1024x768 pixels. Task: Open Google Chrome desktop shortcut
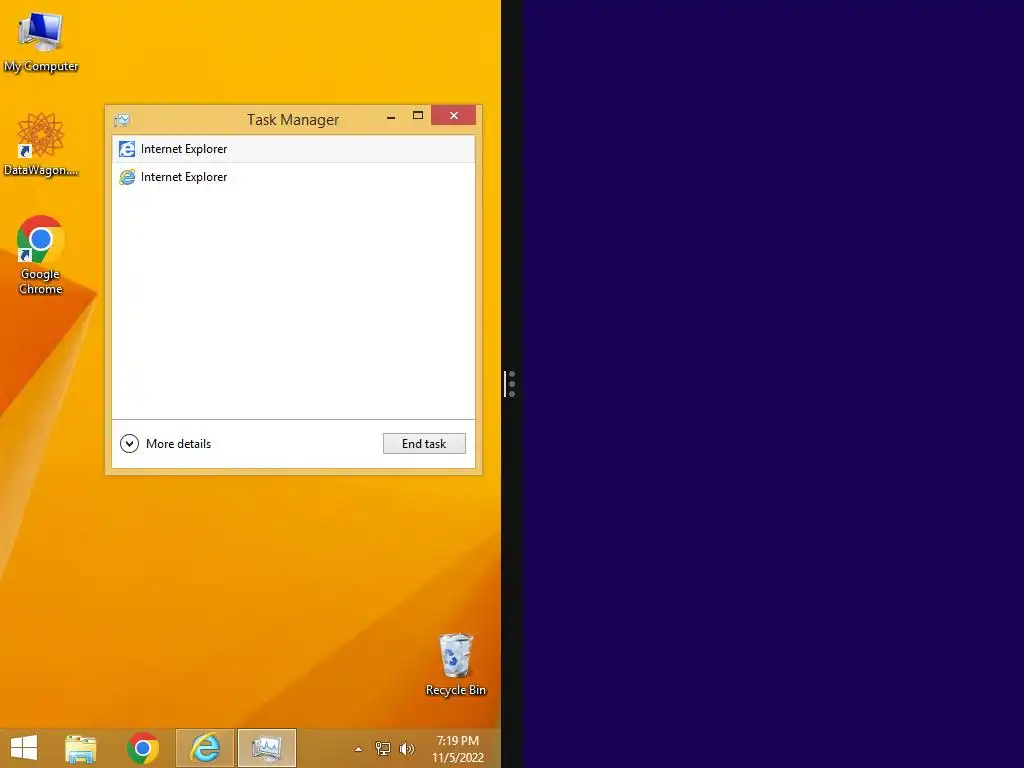[x=40, y=255]
